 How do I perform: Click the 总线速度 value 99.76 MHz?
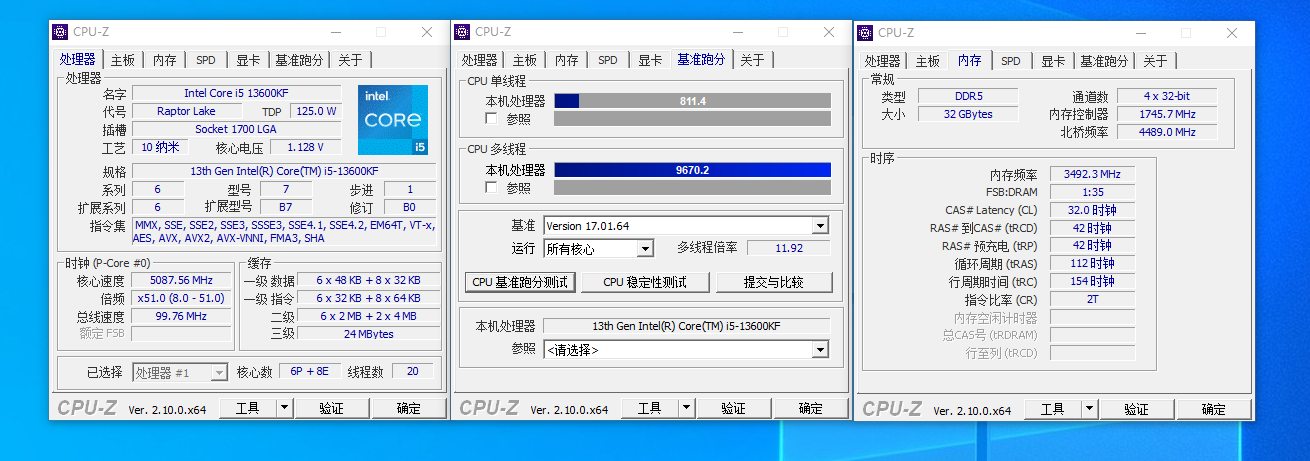click(182, 316)
